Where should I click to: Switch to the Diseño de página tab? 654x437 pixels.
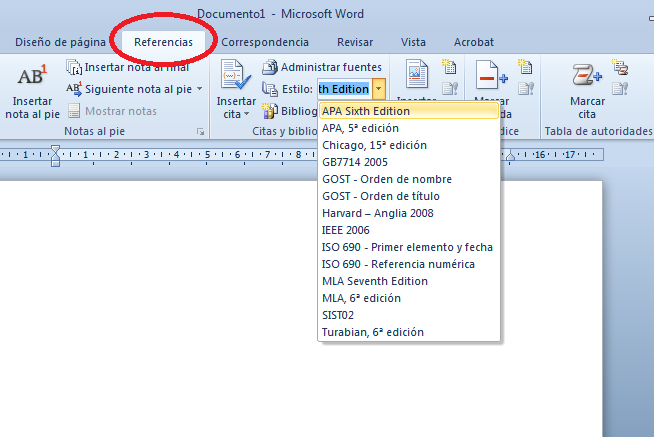point(60,42)
